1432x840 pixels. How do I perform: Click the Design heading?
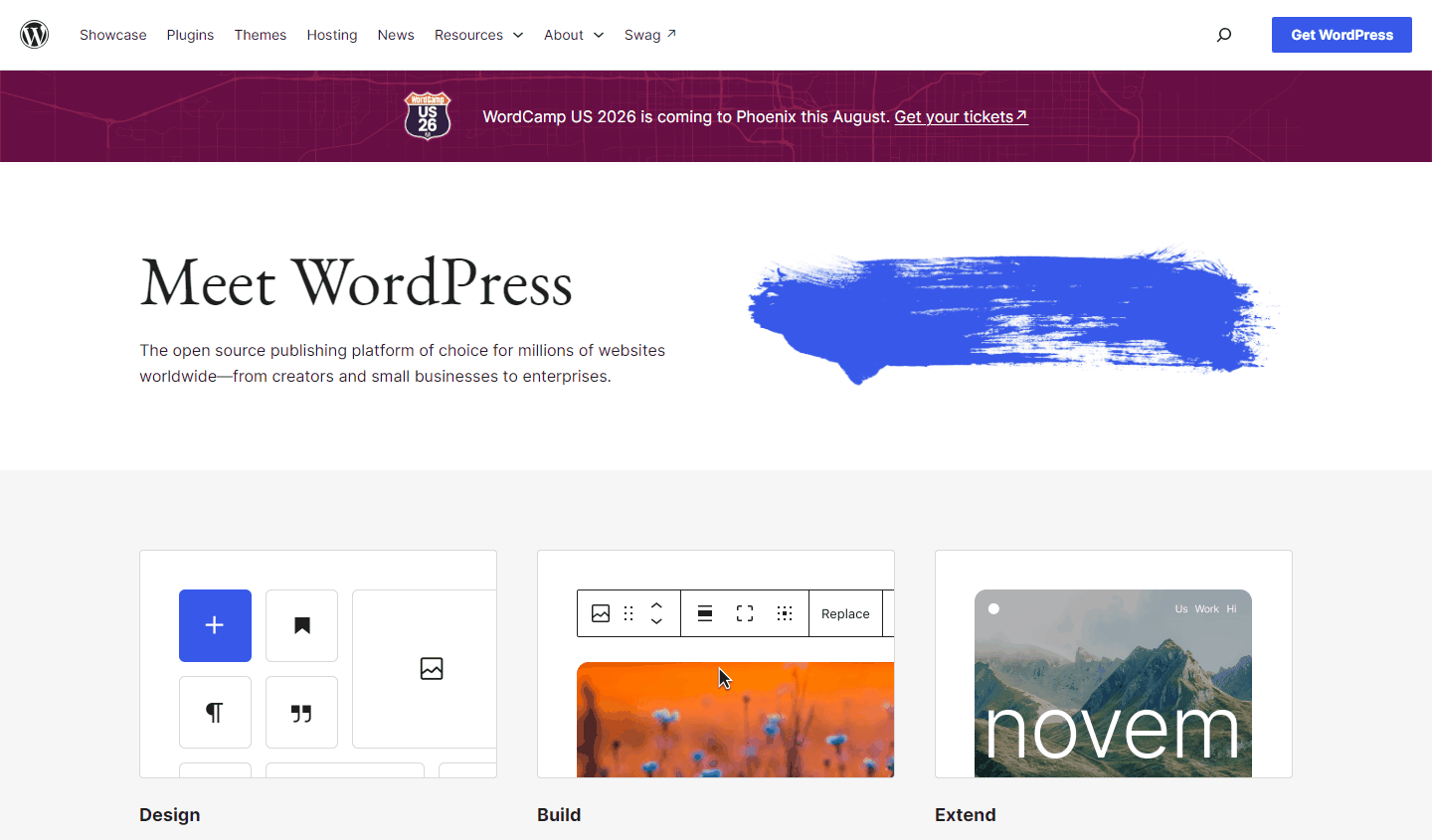(x=170, y=815)
